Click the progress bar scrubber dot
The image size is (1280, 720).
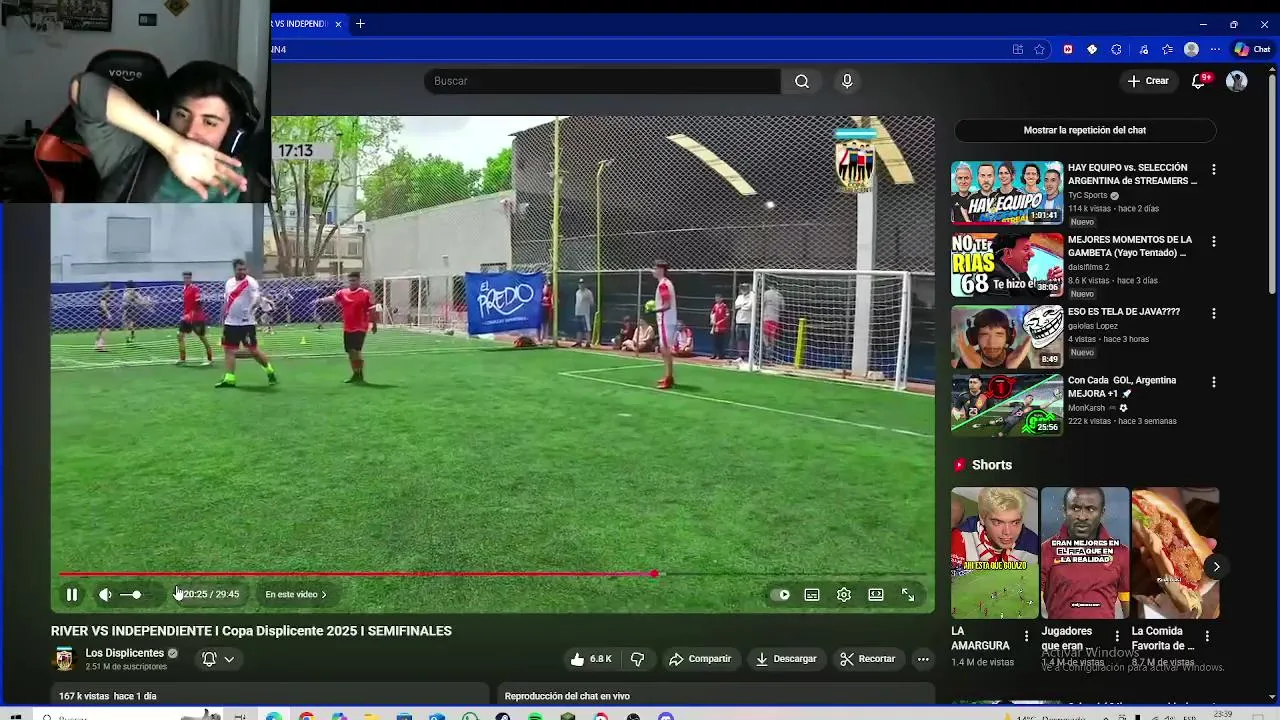(654, 574)
